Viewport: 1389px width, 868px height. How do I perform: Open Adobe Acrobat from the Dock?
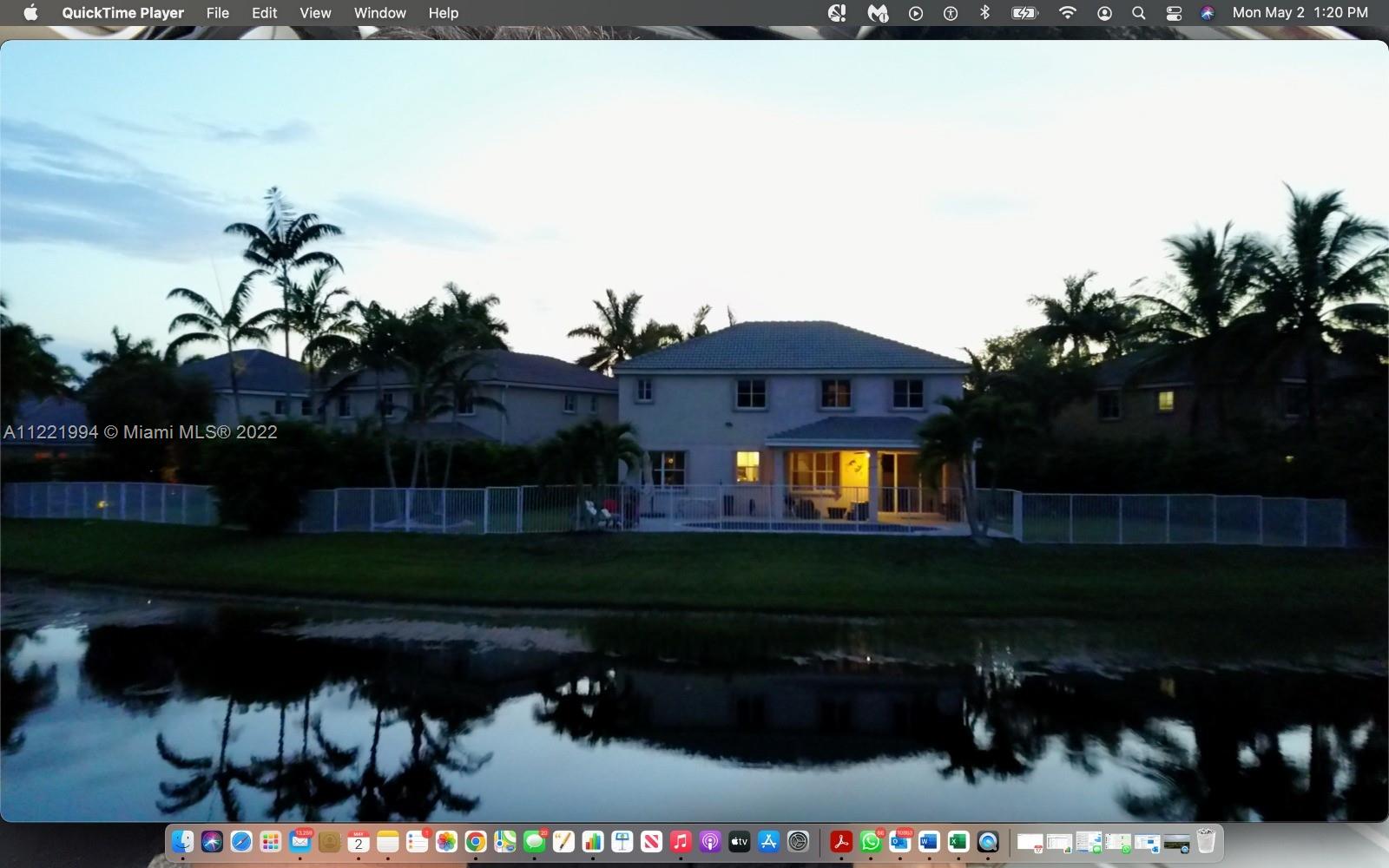pos(840,842)
